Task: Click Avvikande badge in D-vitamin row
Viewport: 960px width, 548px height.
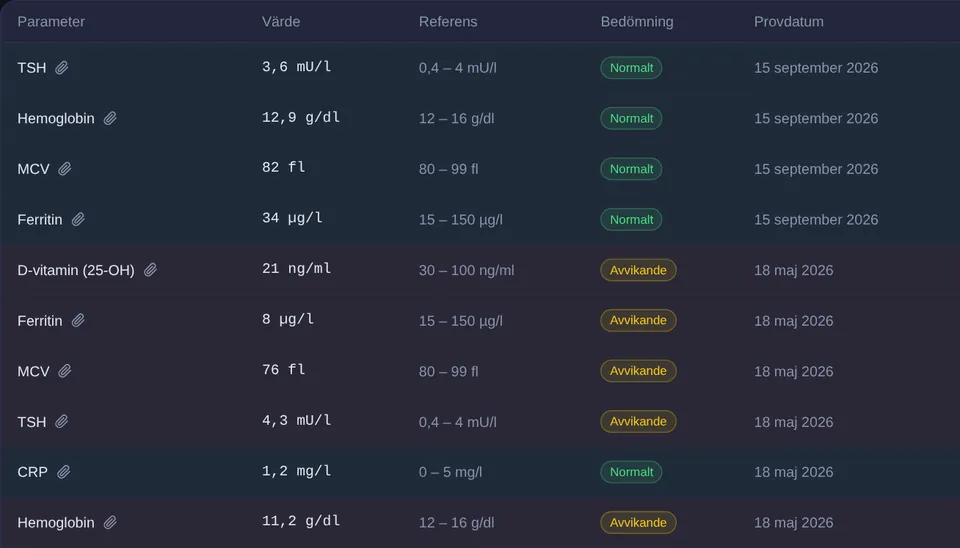Action: tap(638, 270)
